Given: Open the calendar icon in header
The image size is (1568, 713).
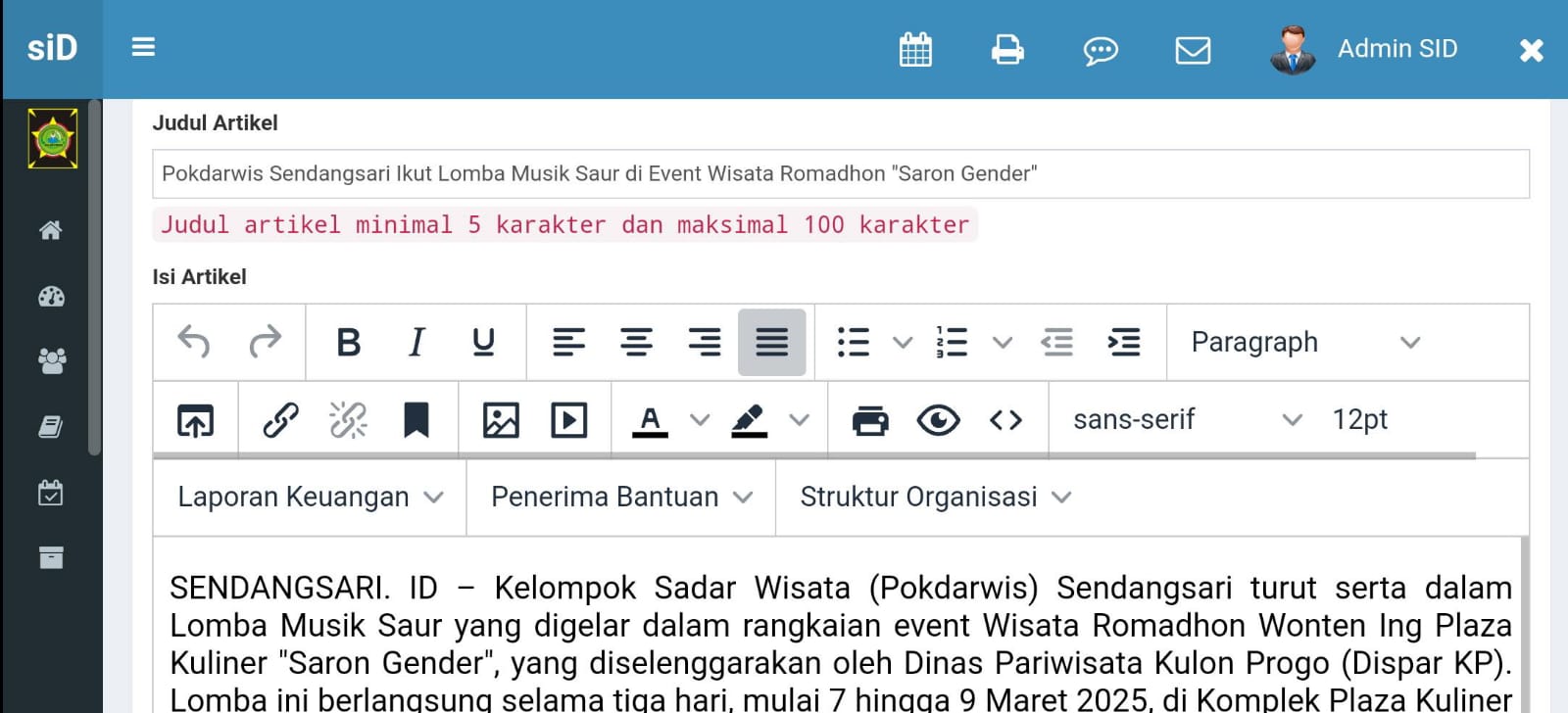Looking at the screenshot, I should pos(915,49).
